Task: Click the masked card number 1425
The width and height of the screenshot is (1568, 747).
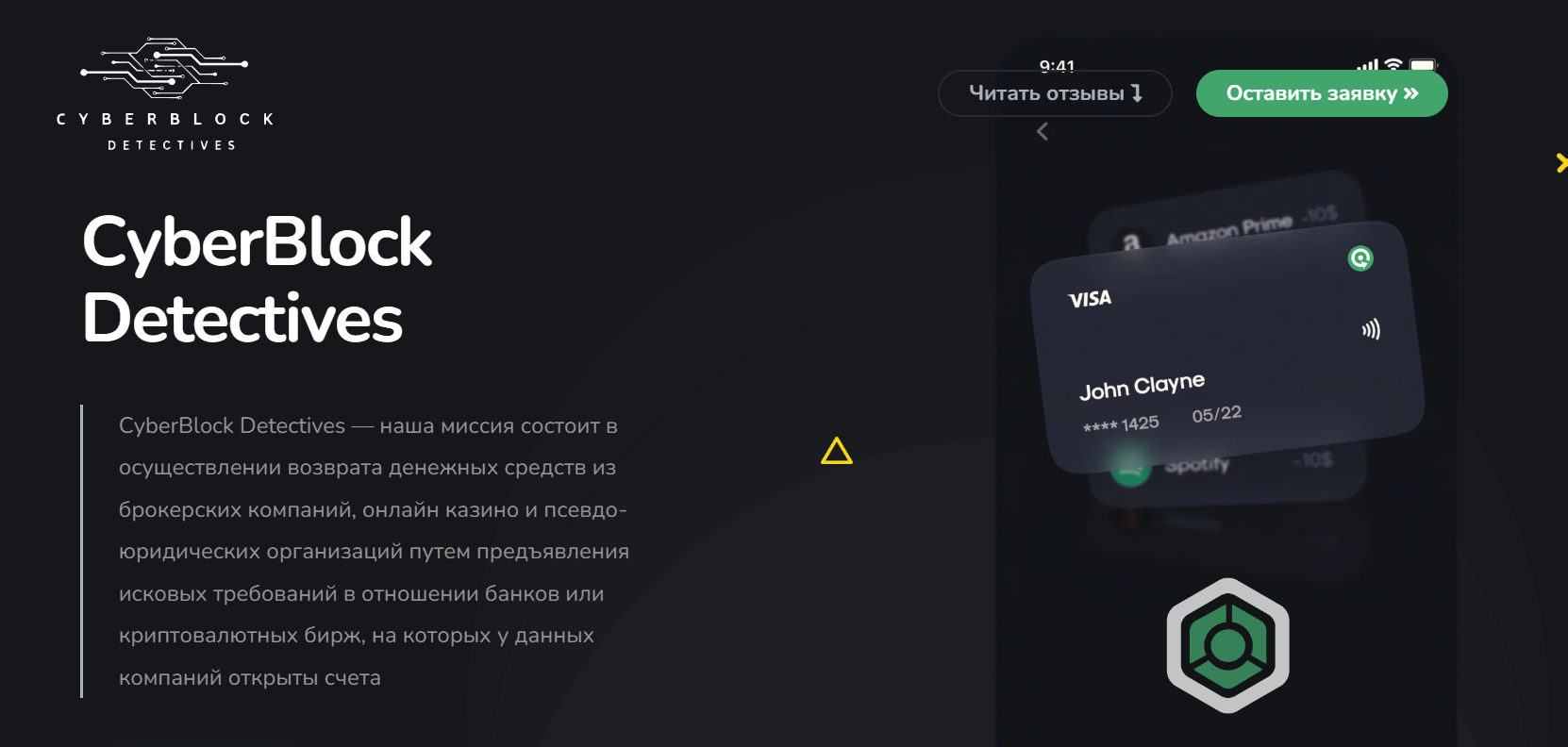Action: coord(1121,424)
